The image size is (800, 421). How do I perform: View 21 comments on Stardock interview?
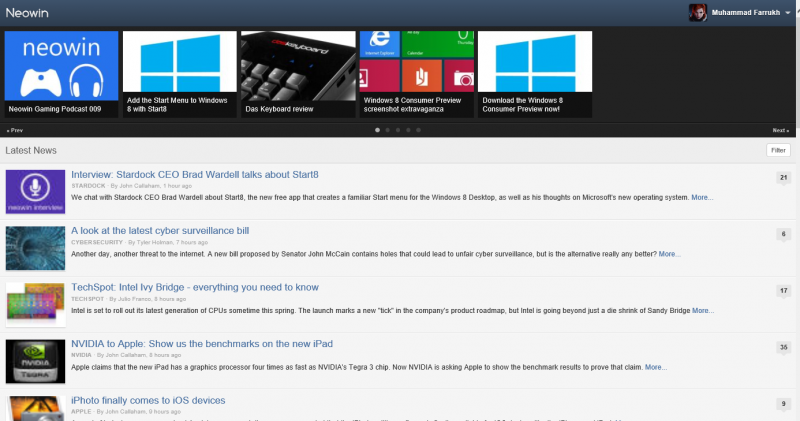pos(784,178)
